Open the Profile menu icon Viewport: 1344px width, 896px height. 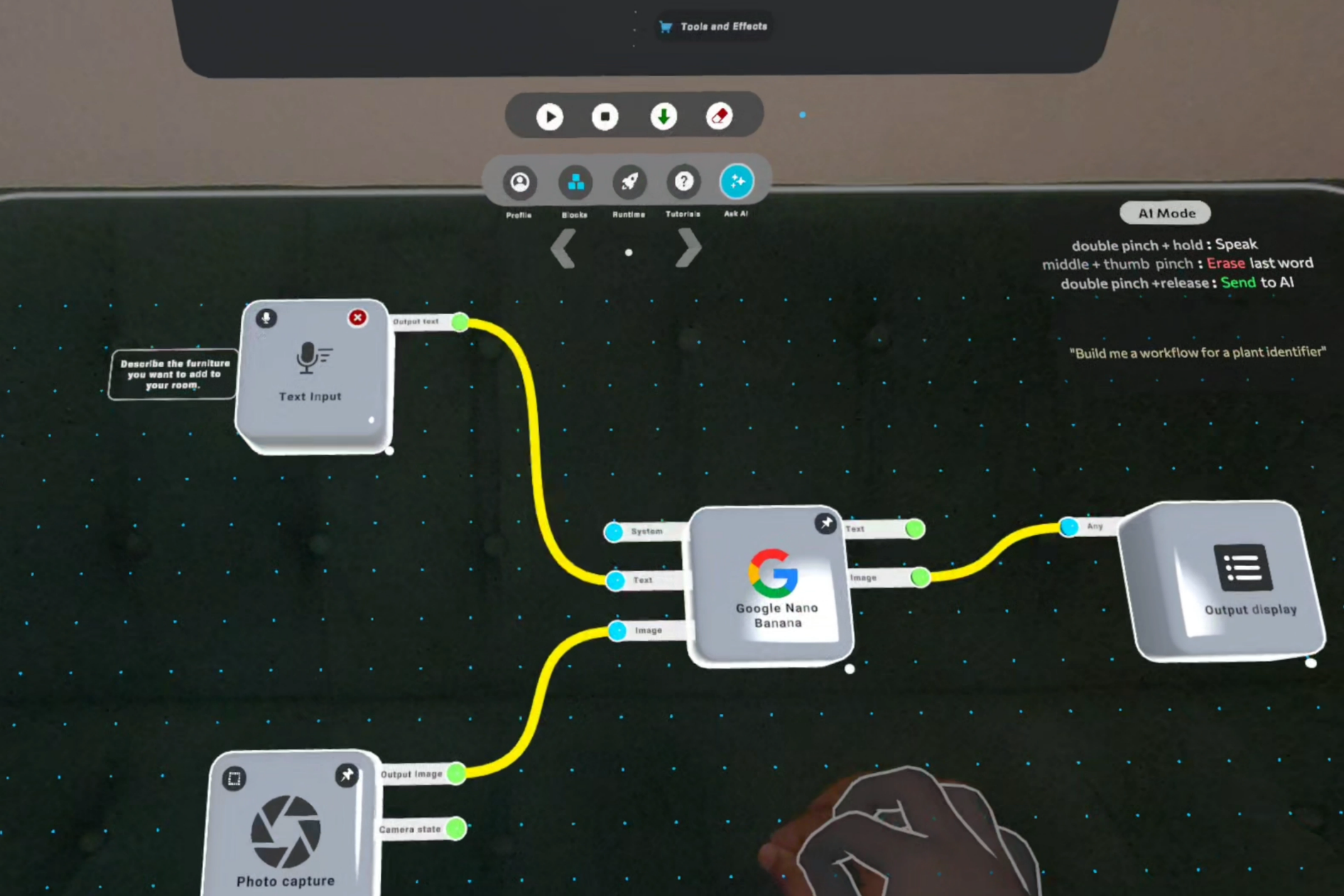520,183
